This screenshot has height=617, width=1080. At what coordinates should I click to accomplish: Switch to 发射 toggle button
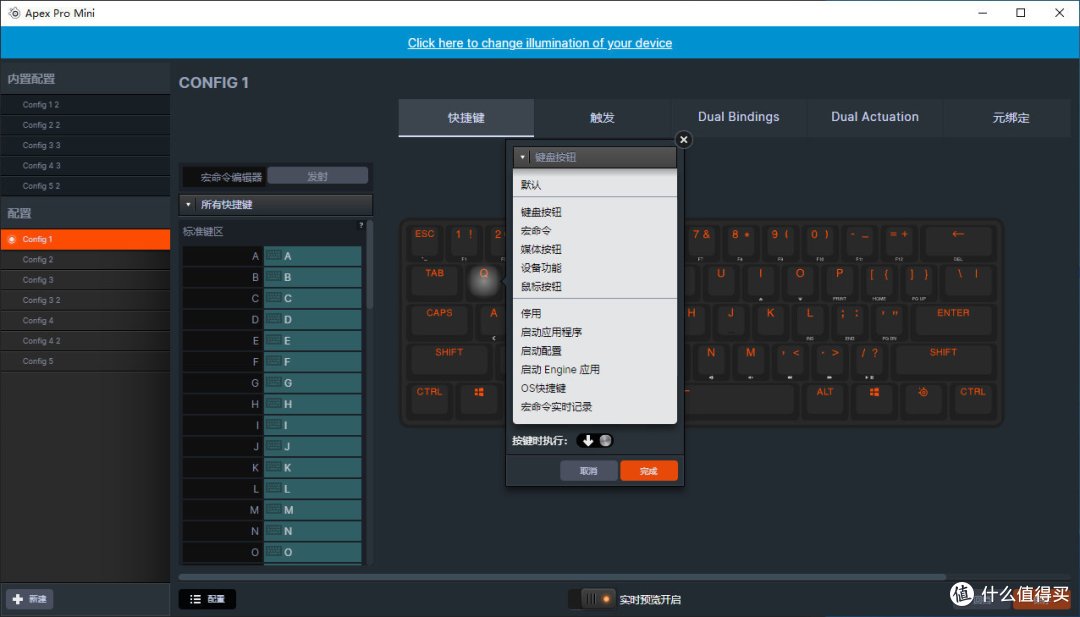click(x=318, y=176)
